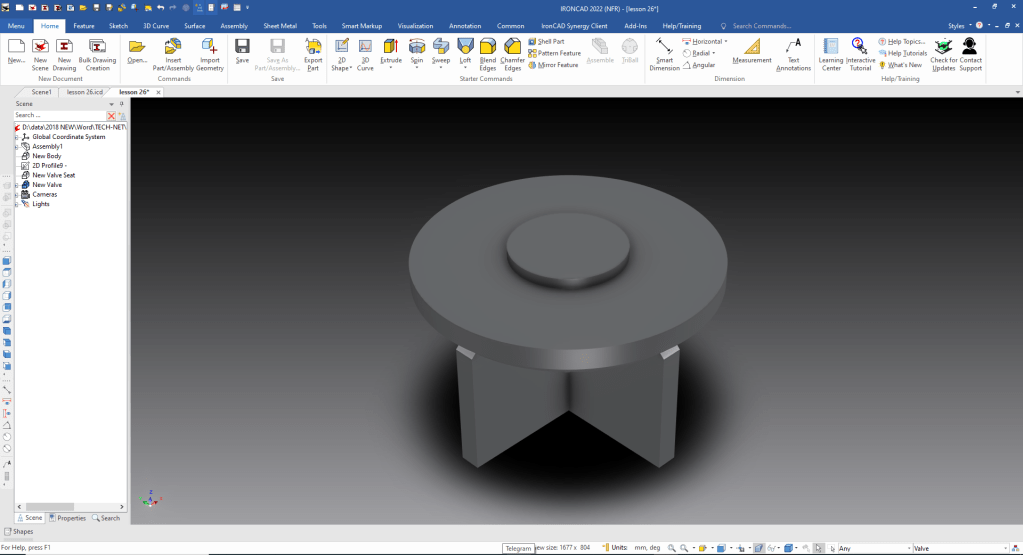Open the Scene1 document tab
Image resolution: width=1023 pixels, height=555 pixels.
click(x=41, y=92)
